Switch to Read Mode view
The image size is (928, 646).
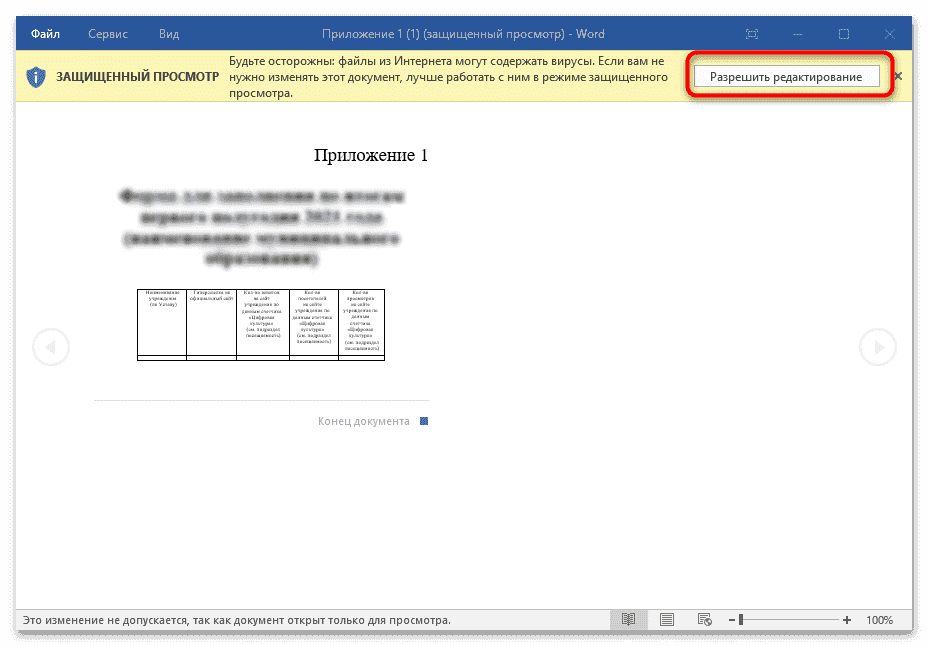[628, 619]
